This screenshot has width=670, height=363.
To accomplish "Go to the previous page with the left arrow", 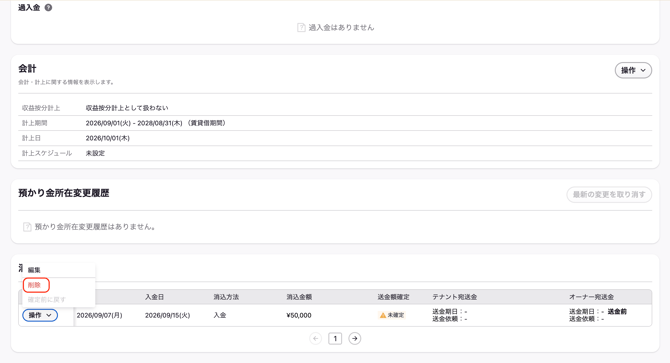I will click(x=315, y=339).
